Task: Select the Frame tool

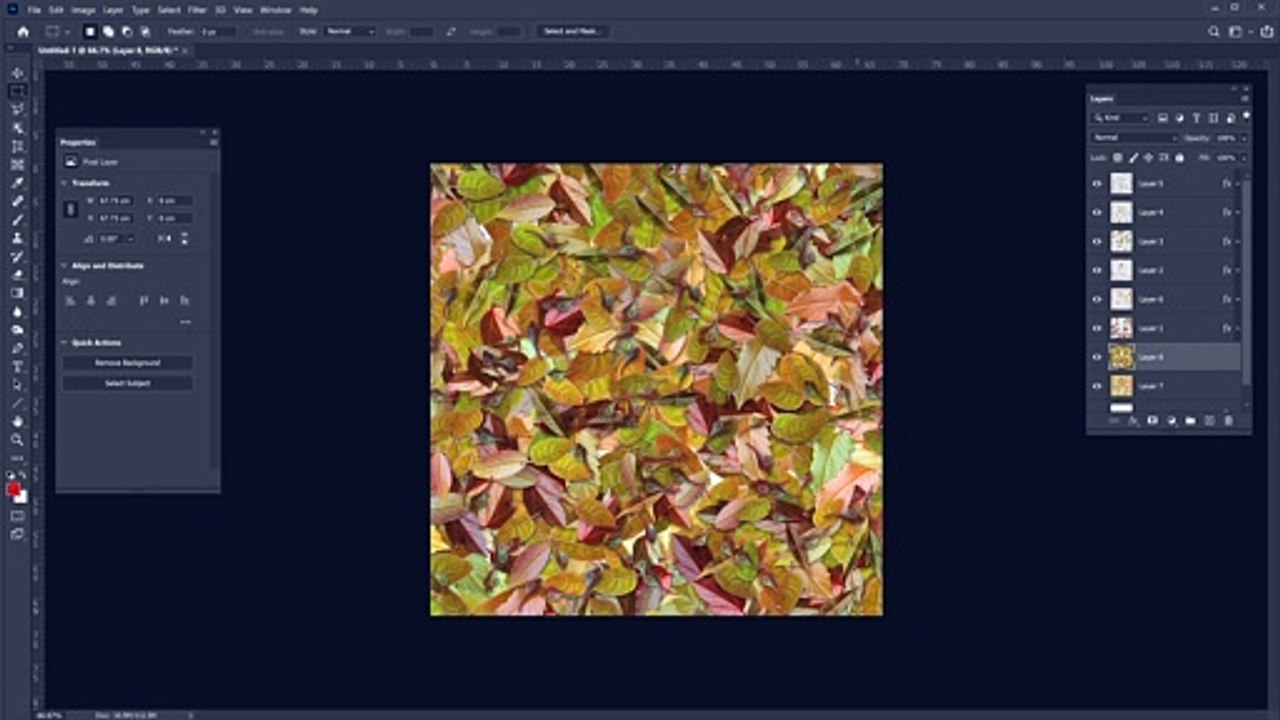Action: [17, 165]
